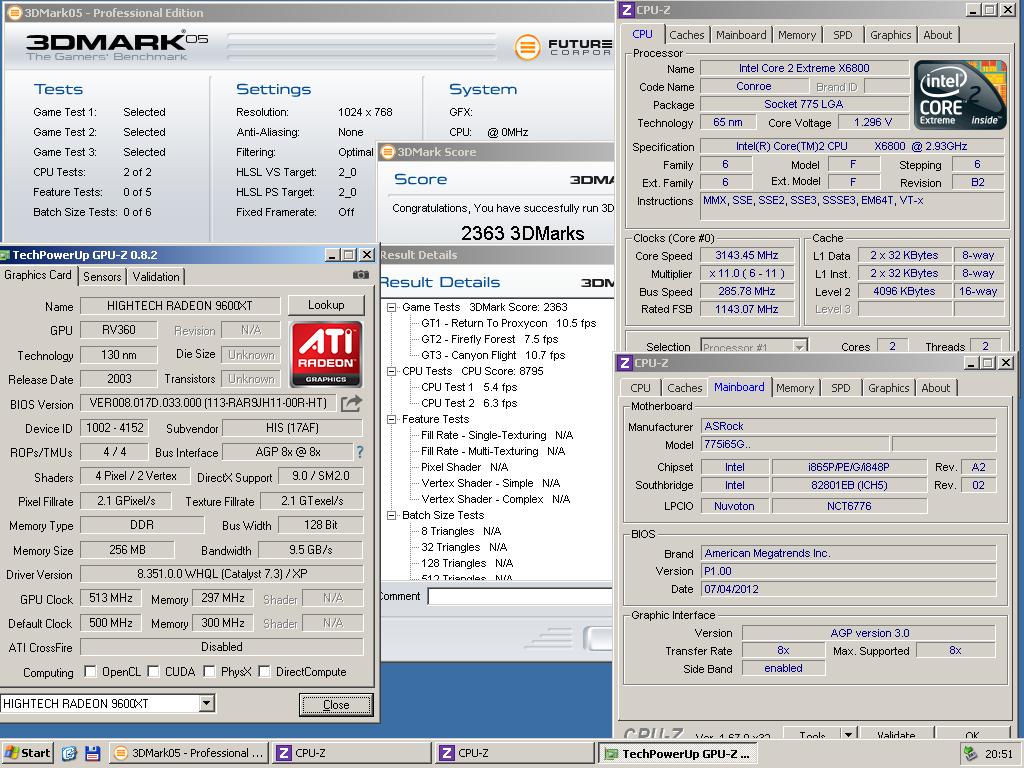This screenshot has height=768, width=1024.
Task: Open the Processor #1 selection dropdown
Action: [799, 347]
